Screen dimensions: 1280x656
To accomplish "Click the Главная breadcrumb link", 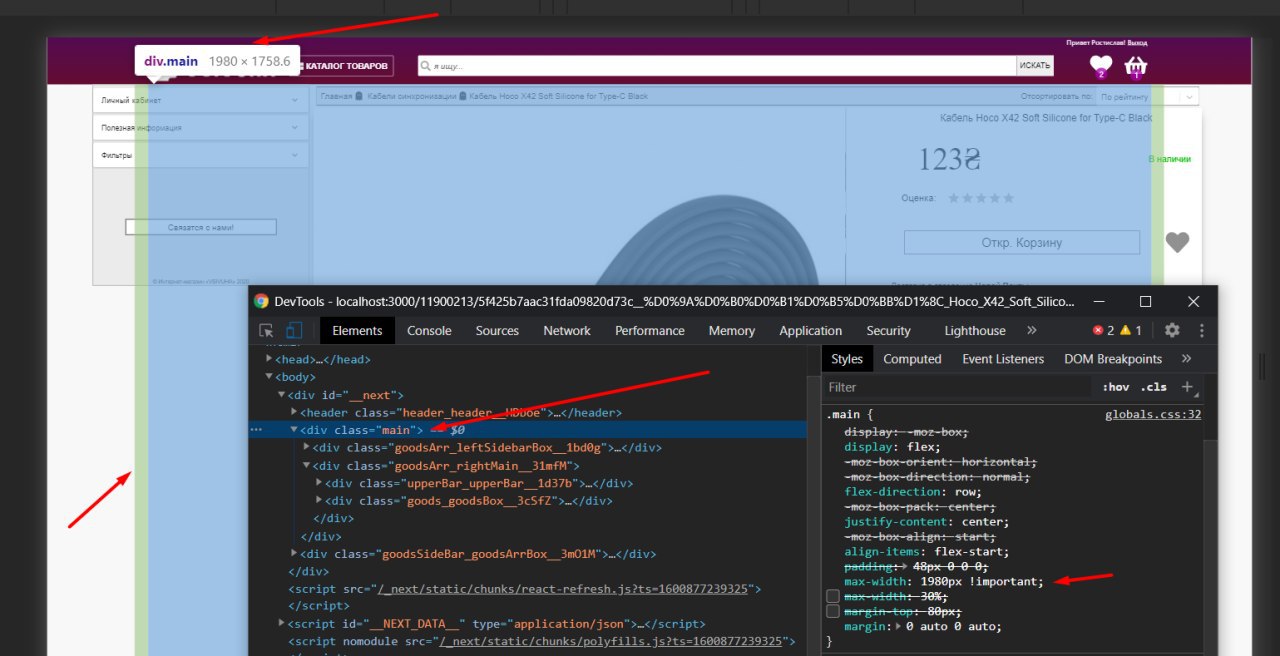I will 336,97.
